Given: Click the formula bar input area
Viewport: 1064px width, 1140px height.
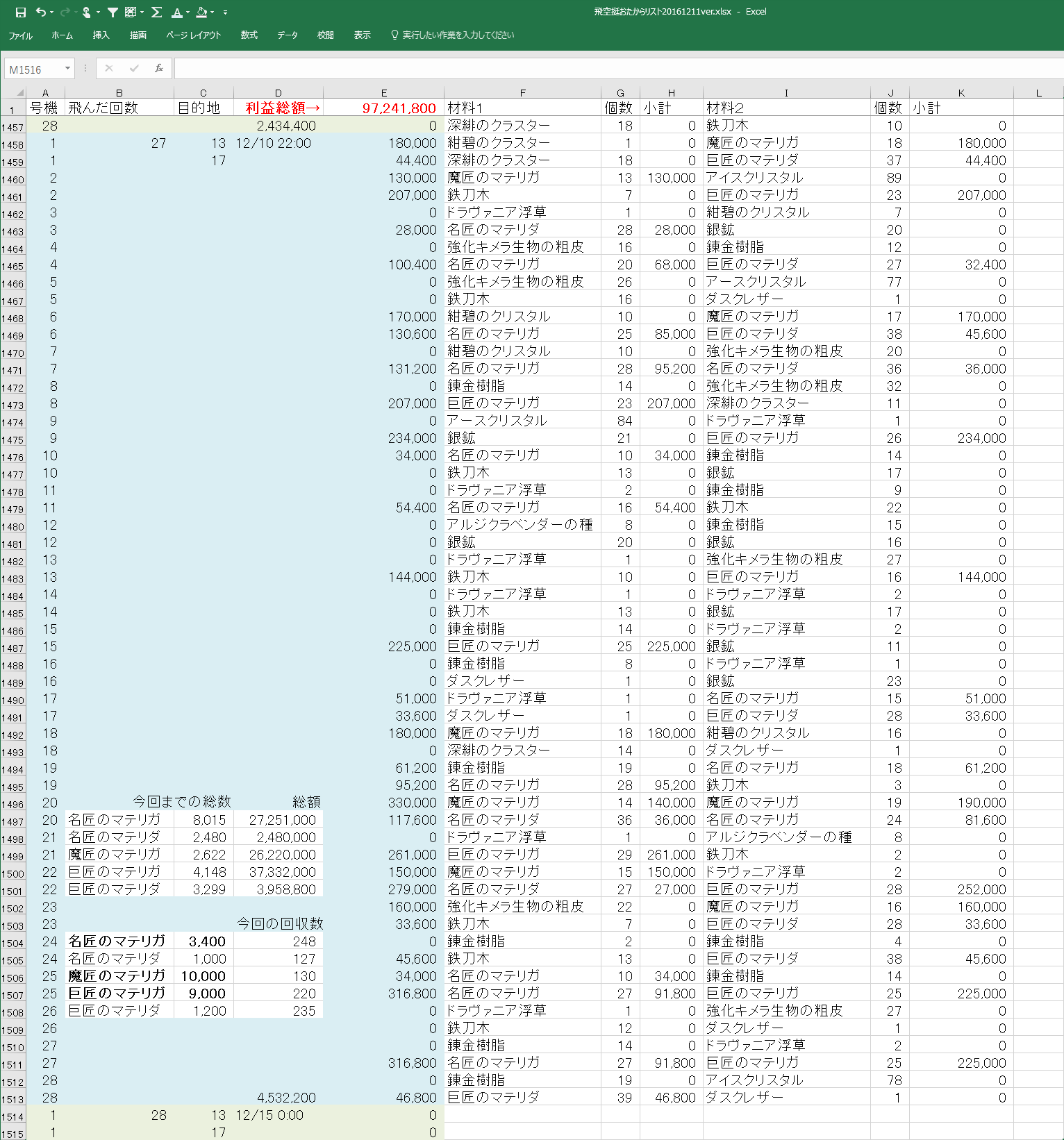Looking at the screenshot, I should pos(611,68).
